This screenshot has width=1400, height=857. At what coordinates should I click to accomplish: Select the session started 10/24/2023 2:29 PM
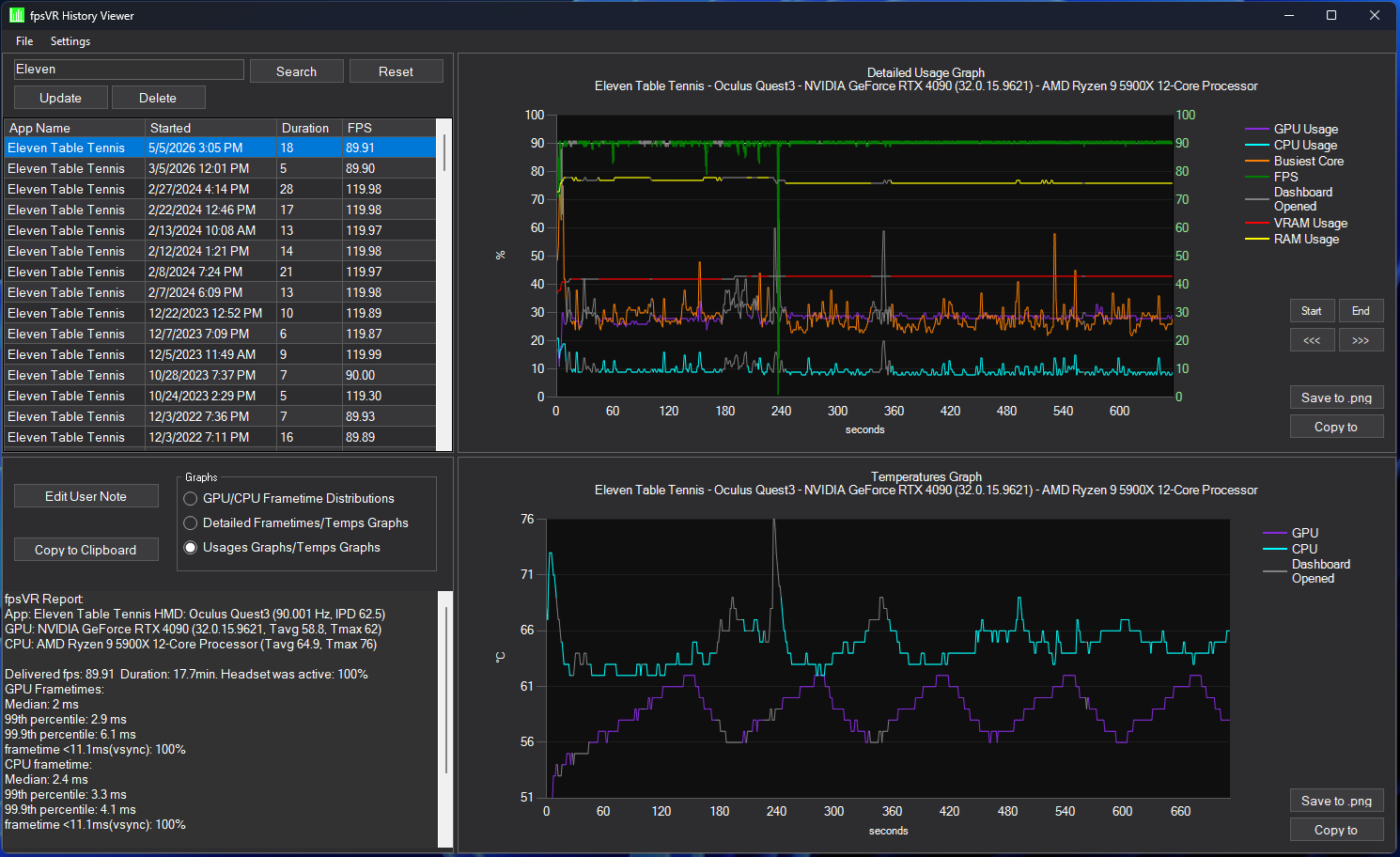(220, 396)
